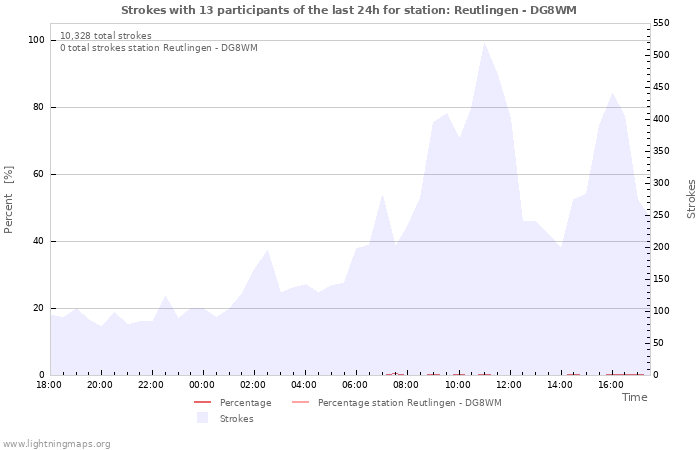
Task: Toggle the "Percentage" legend label
Action: point(245,403)
